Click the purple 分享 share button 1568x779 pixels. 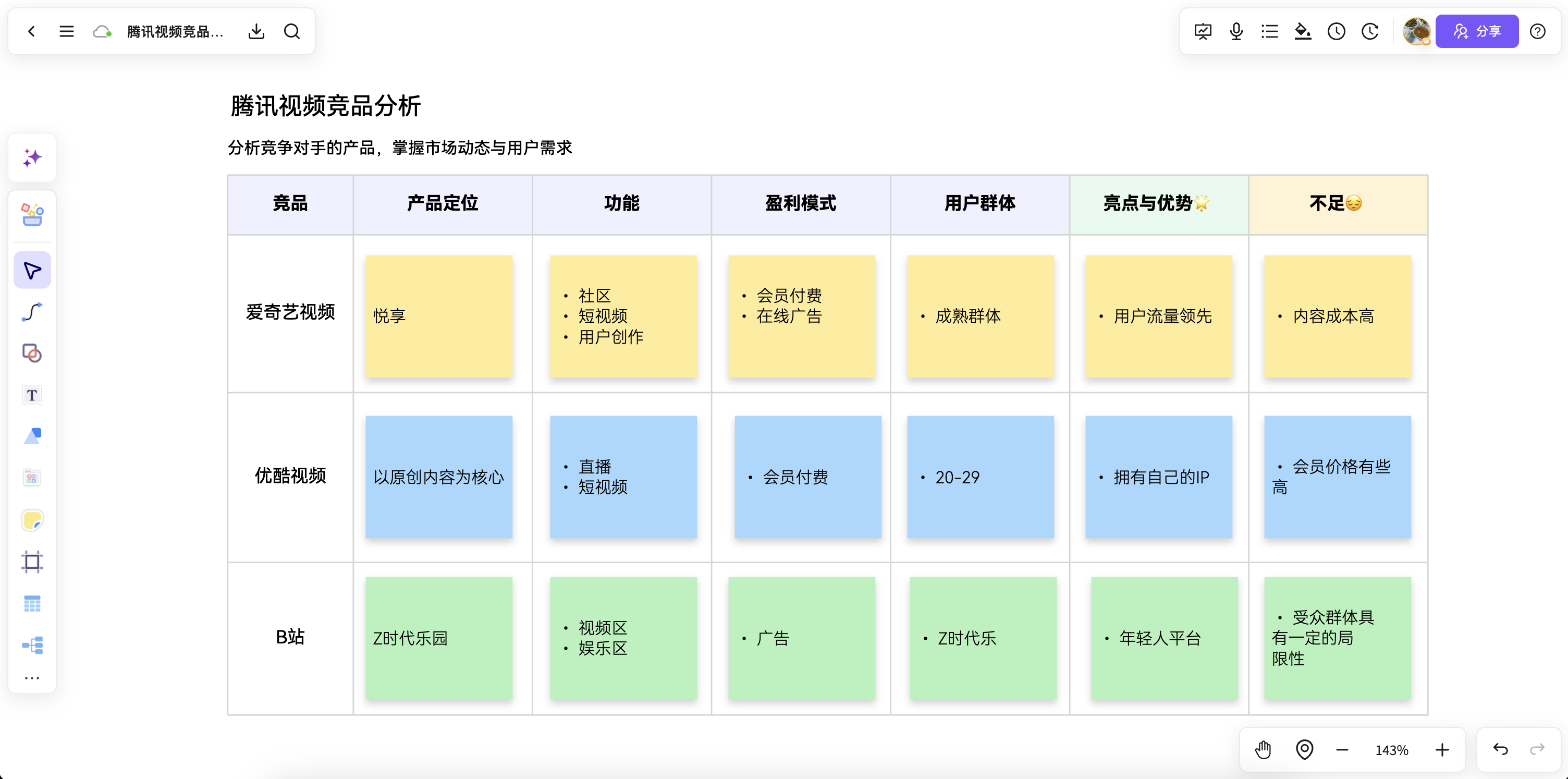(1477, 31)
